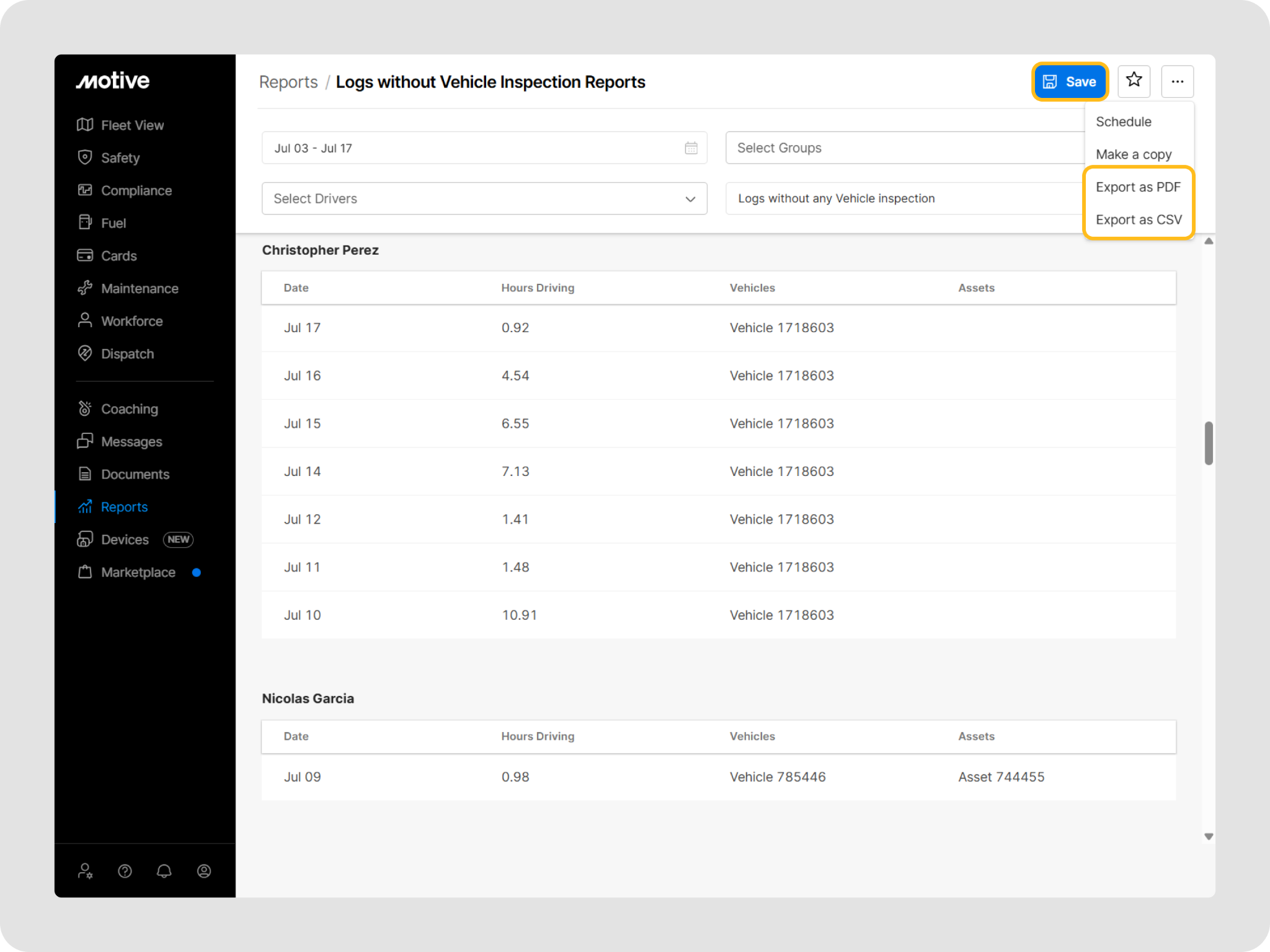Select Schedule from the menu
This screenshot has height=952, width=1270.
tap(1123, 121)
